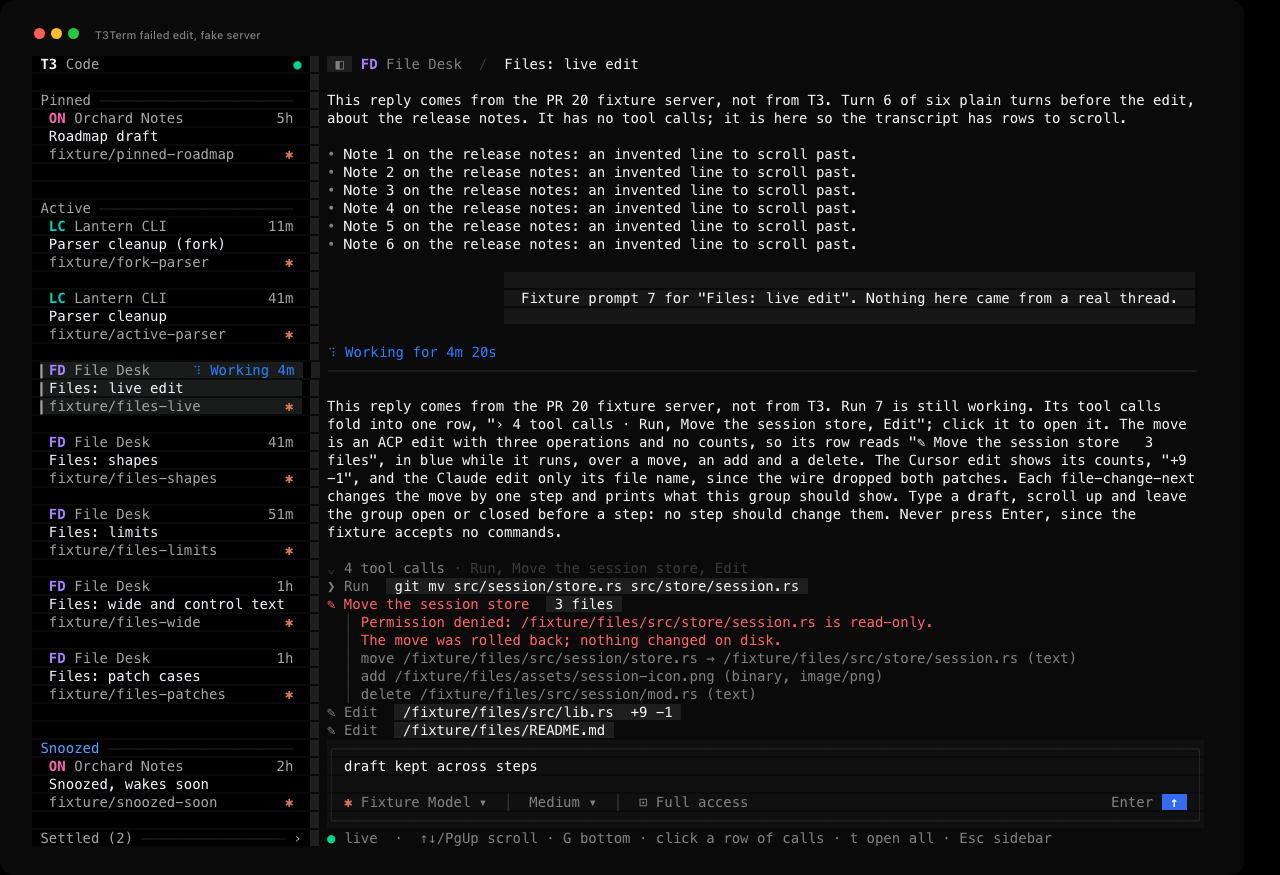This screenshot has width=1280, height=875.
Task: Open the Fixture Model dropdown
Action: click(x=415, y=802)
